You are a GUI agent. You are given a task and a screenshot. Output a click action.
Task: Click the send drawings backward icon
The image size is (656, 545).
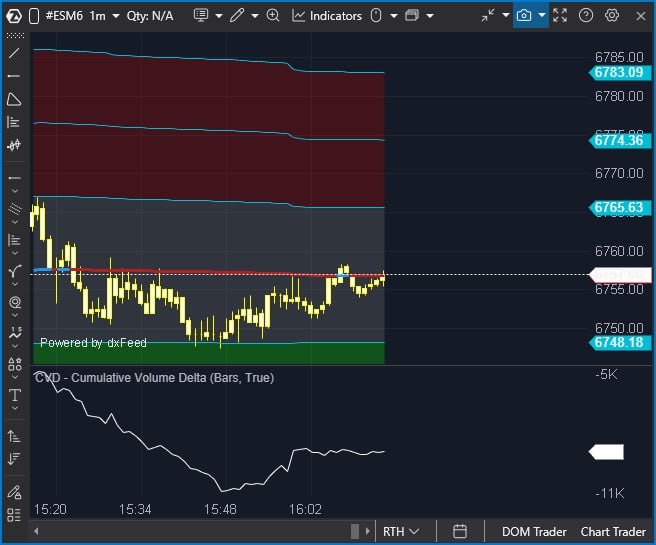point(14,459)
